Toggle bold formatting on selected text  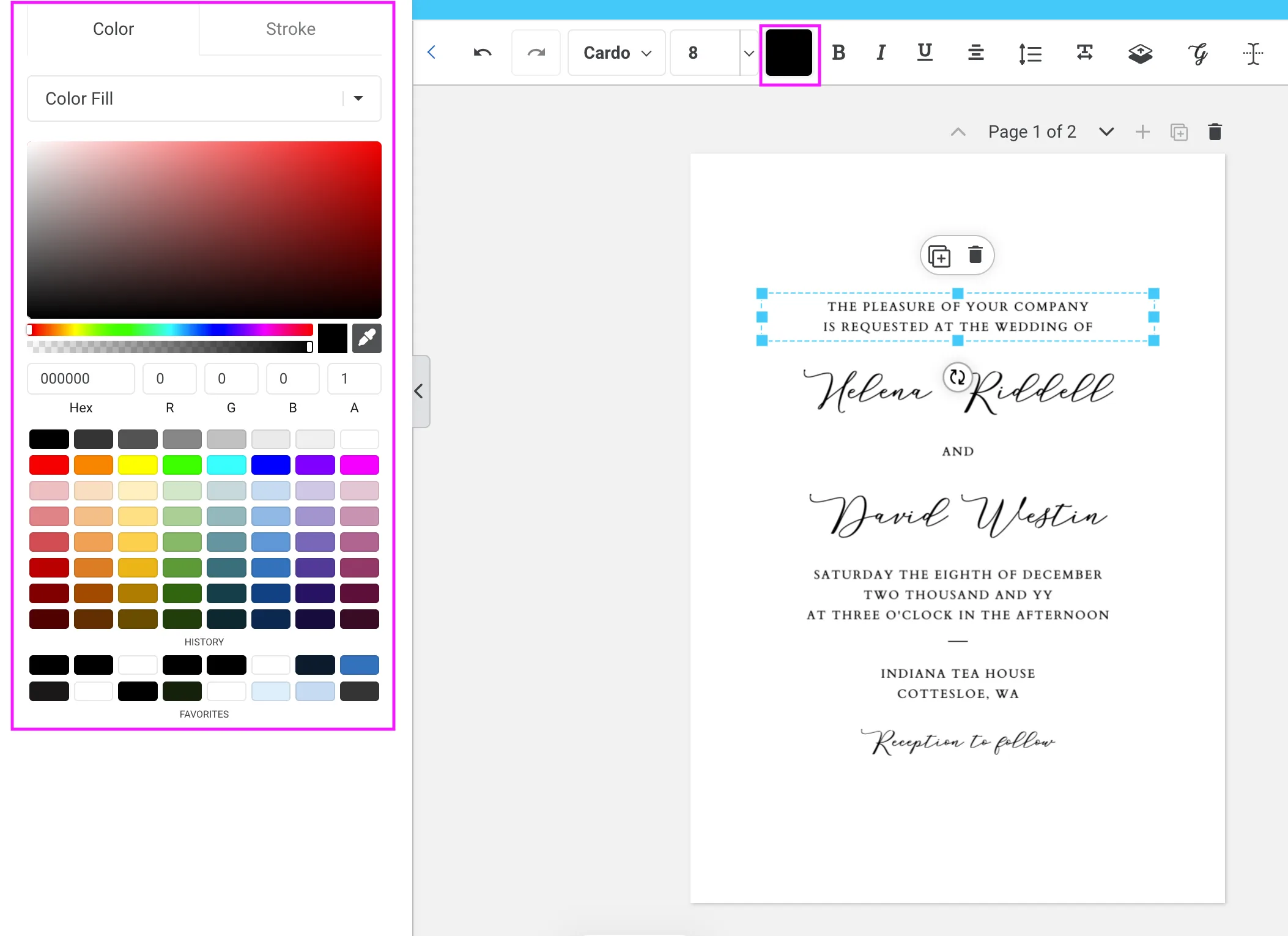coord(838,53)
